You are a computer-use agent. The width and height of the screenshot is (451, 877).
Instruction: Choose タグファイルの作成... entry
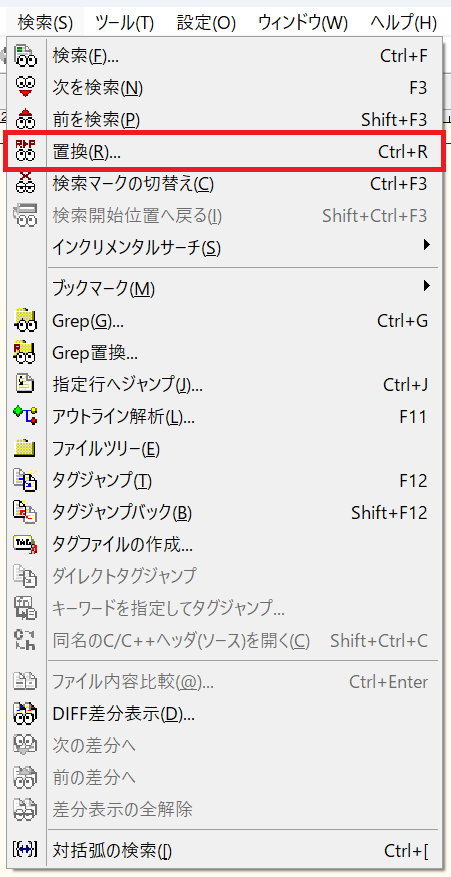point(226,543)
